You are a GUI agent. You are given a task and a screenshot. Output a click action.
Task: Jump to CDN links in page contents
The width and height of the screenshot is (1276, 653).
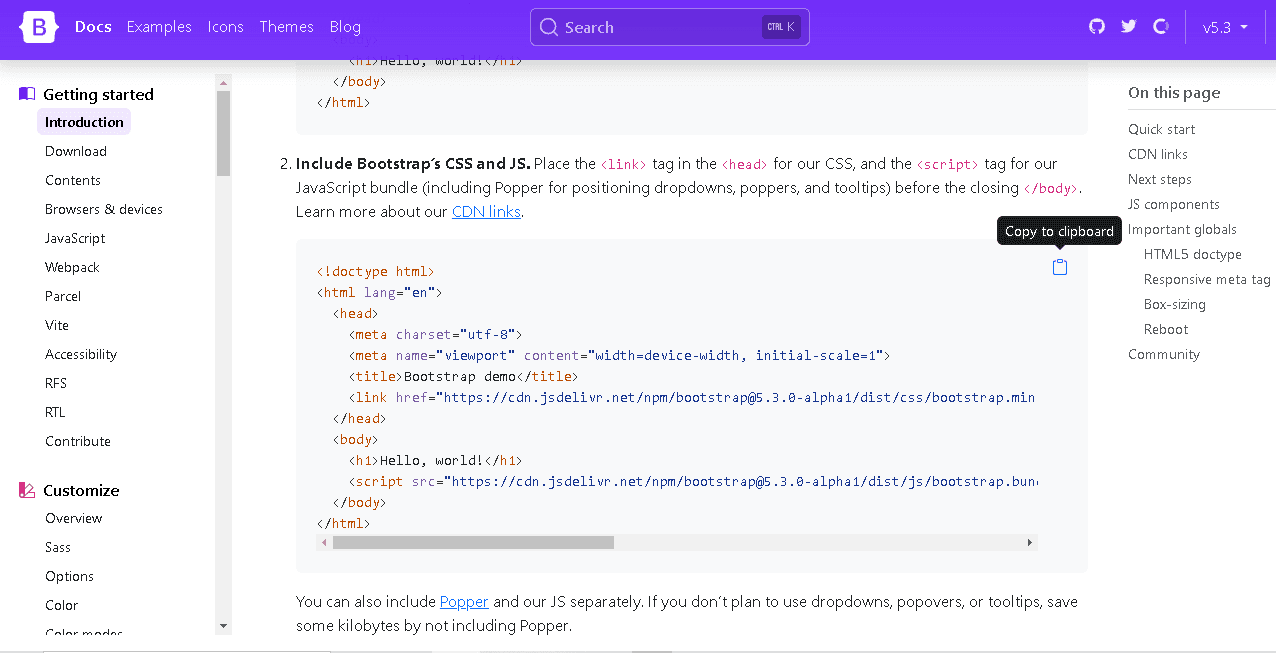pyautogui.click(x=1158, y=154)
